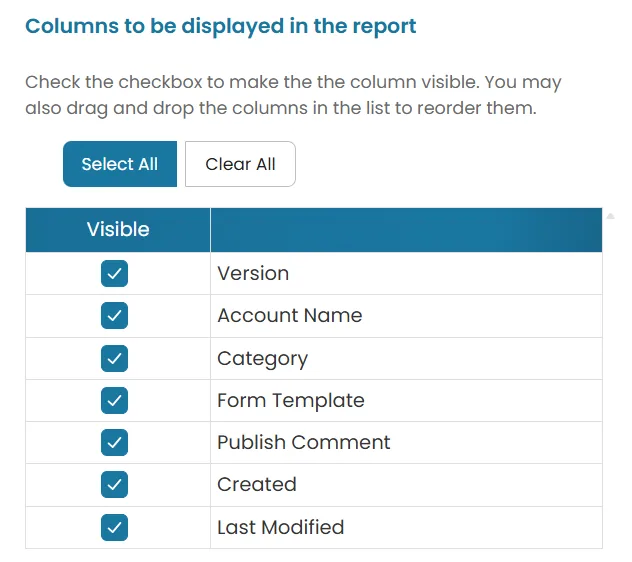The height and width of the screenshot is (562, 632).
Task: Uncheck the Last Modified checkbox
Action: [x=114, y=527]
